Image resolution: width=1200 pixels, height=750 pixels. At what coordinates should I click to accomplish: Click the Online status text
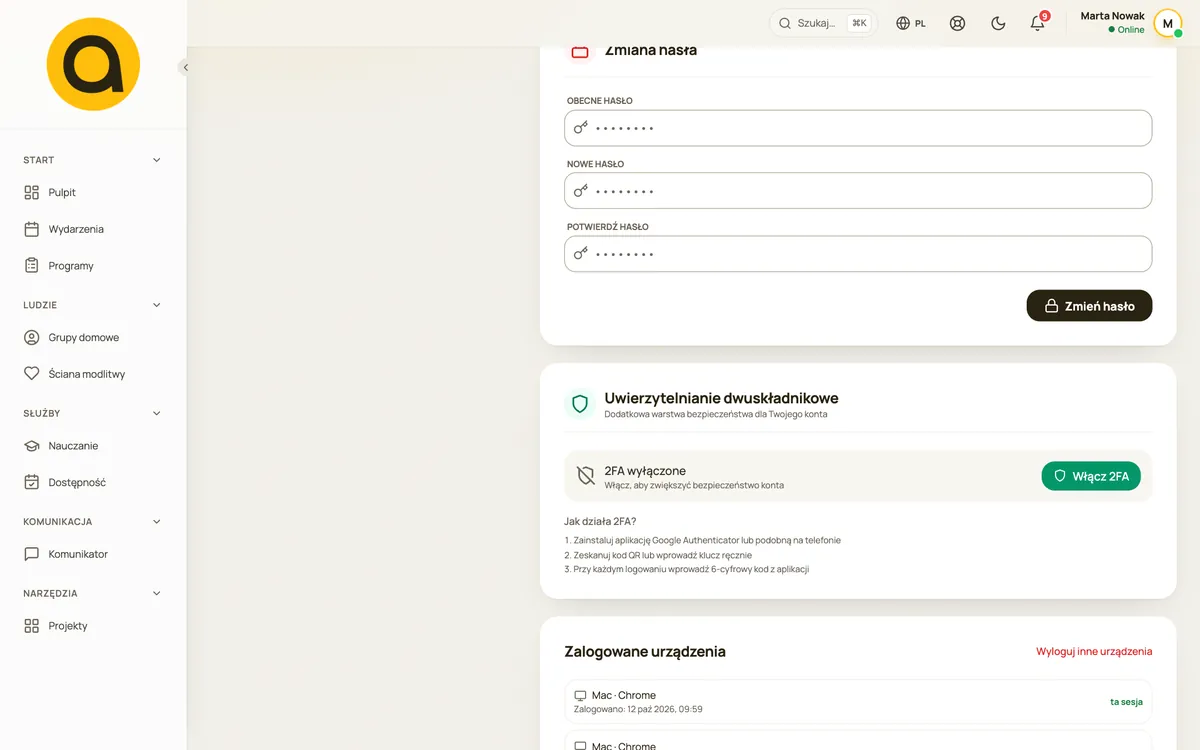(1131, 30)
